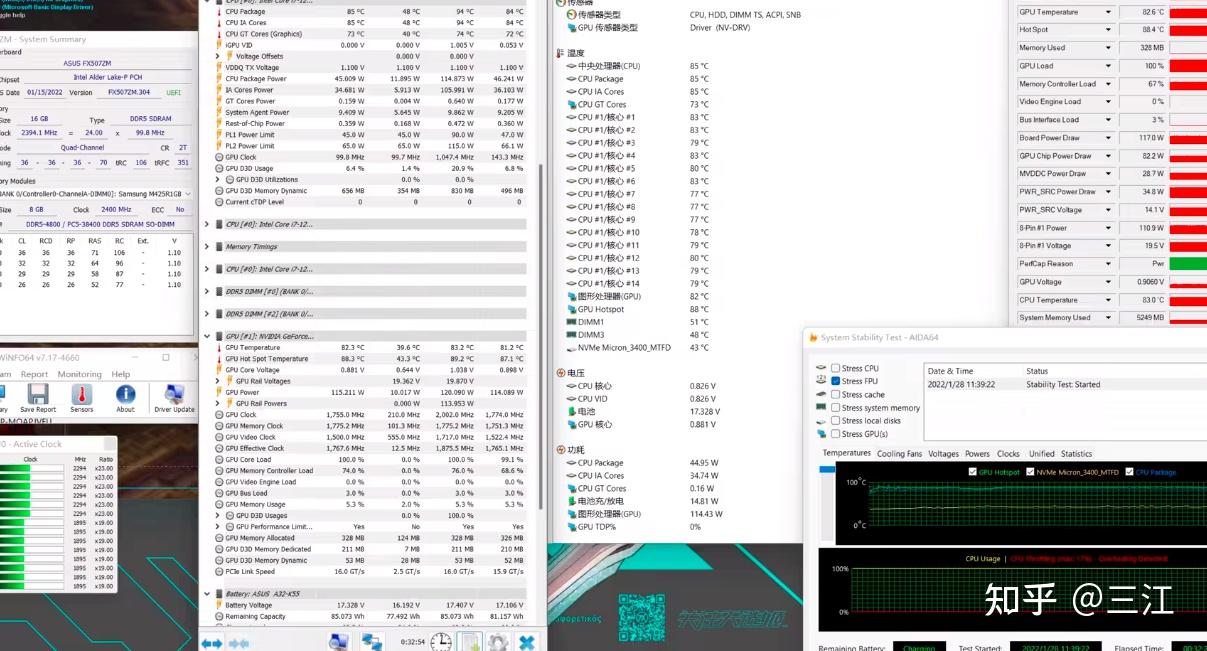The image size is (1207, 651).
Task: Open Driver Update tool in HWiNFO64
Action: coord(174,395)
